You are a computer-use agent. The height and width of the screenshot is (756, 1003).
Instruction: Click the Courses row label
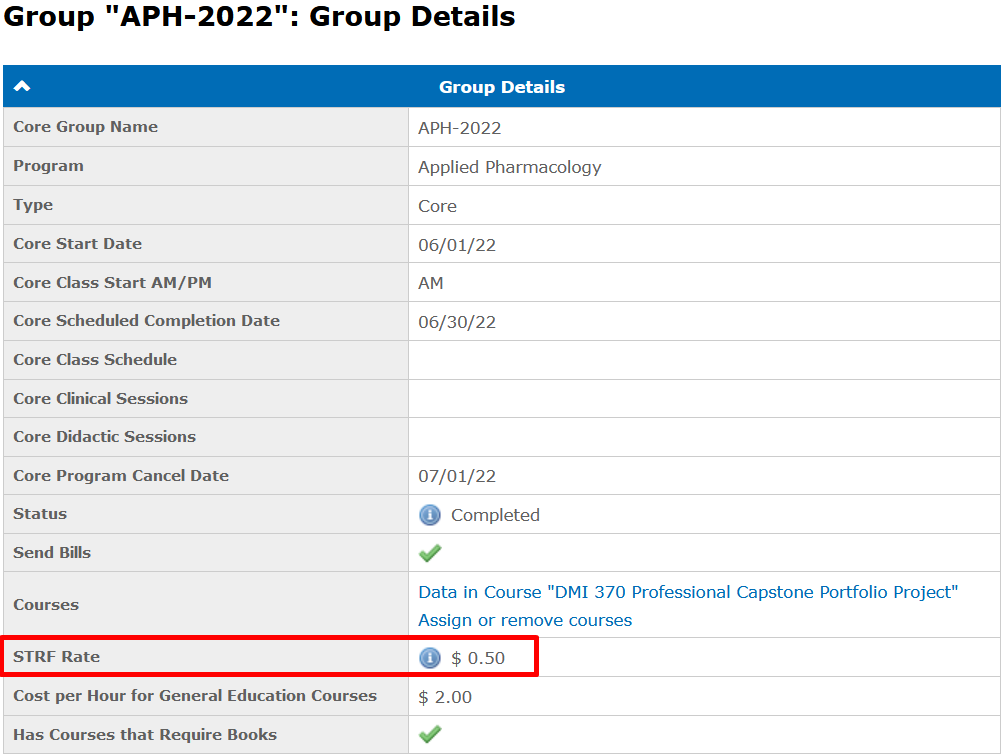coord(46,604)
